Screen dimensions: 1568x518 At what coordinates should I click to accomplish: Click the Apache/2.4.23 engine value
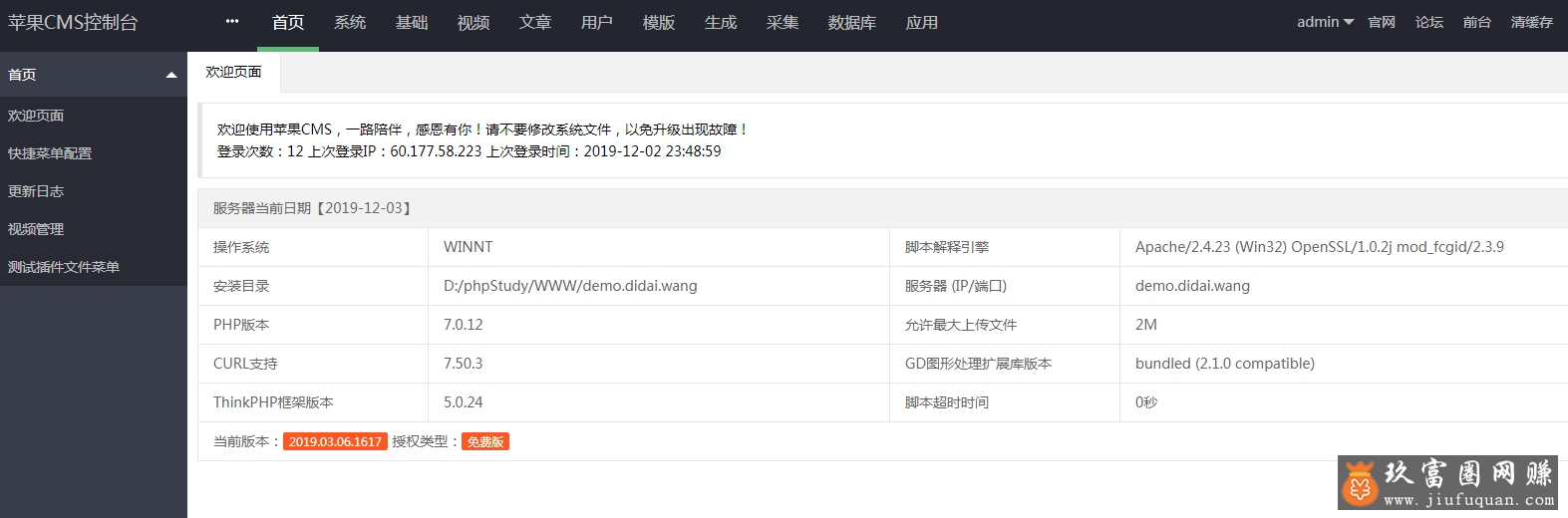click(x=1320, y=247)
